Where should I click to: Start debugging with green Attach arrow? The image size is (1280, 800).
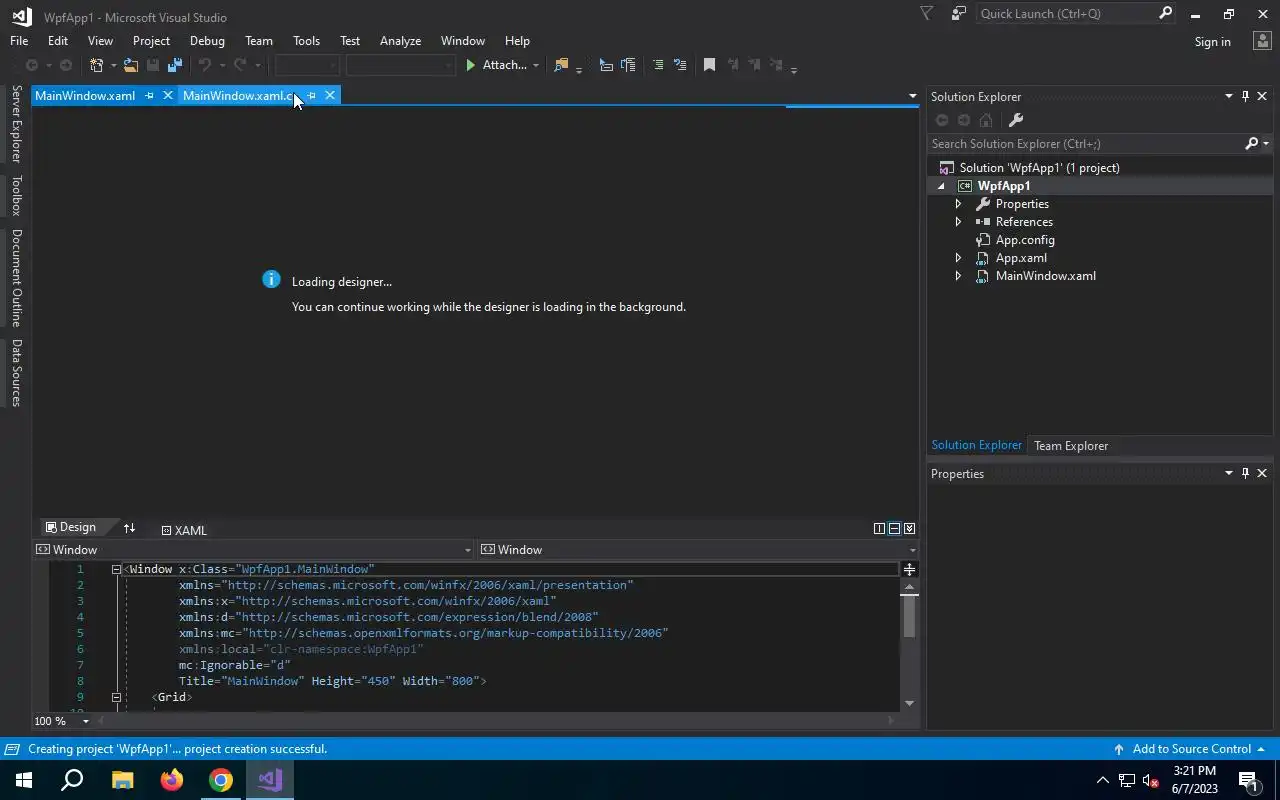[471, 65]
